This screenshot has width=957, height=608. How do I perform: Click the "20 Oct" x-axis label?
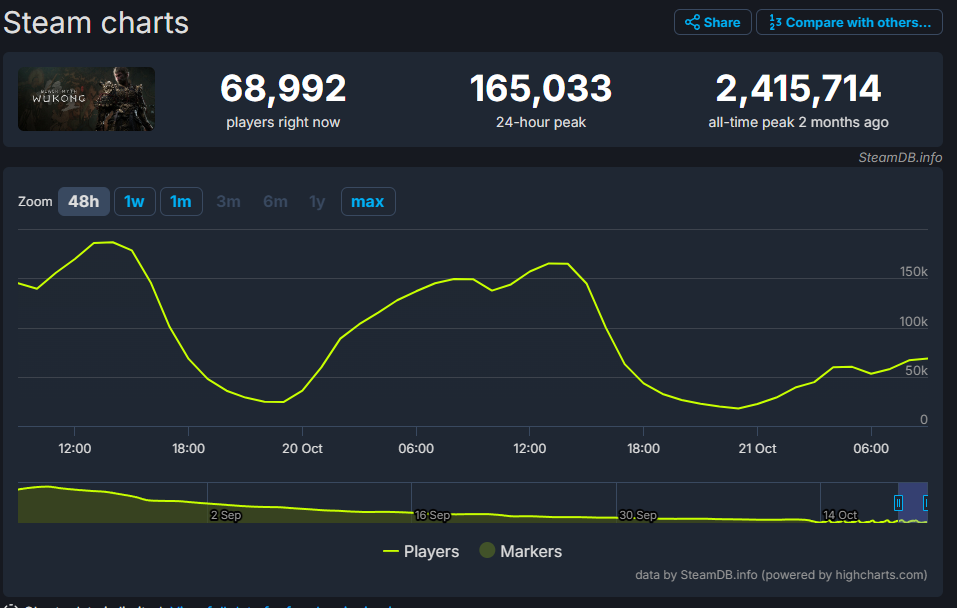coord(302,449)
